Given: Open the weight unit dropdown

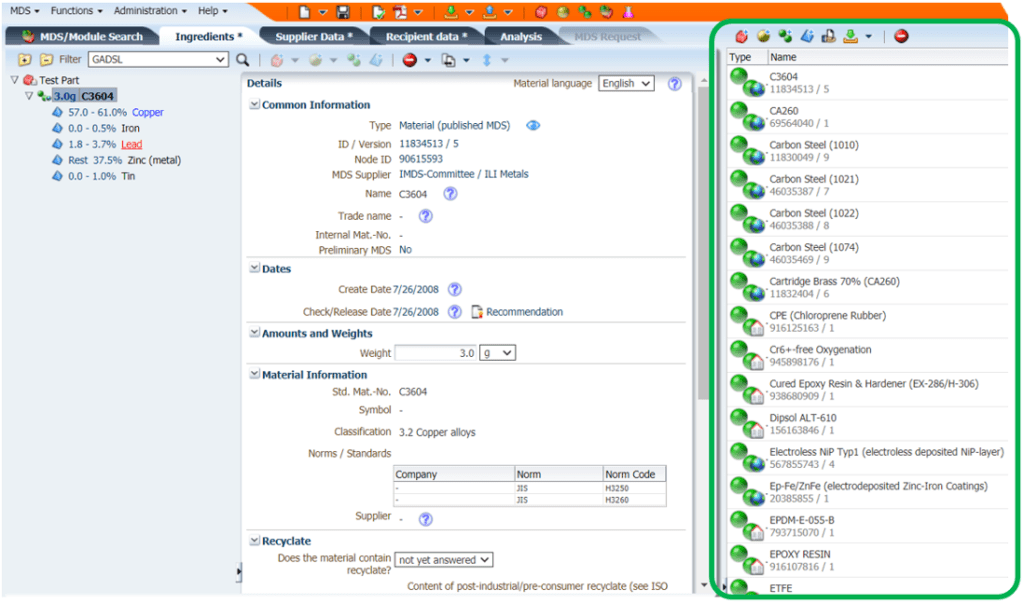Looking at the screenshot, I should coord(497,353).
